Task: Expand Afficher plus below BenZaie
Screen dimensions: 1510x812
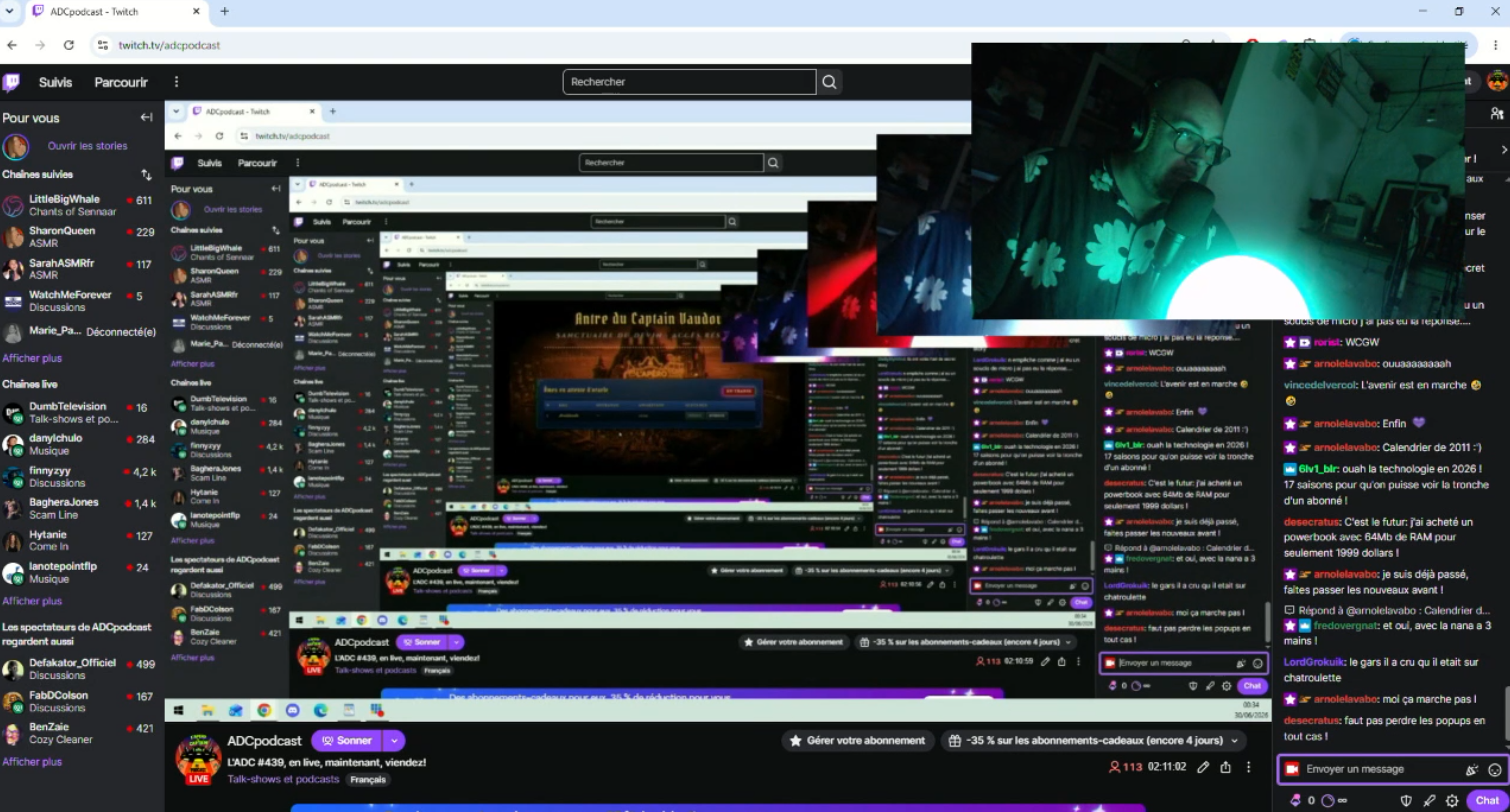Action: coord(32,762)
